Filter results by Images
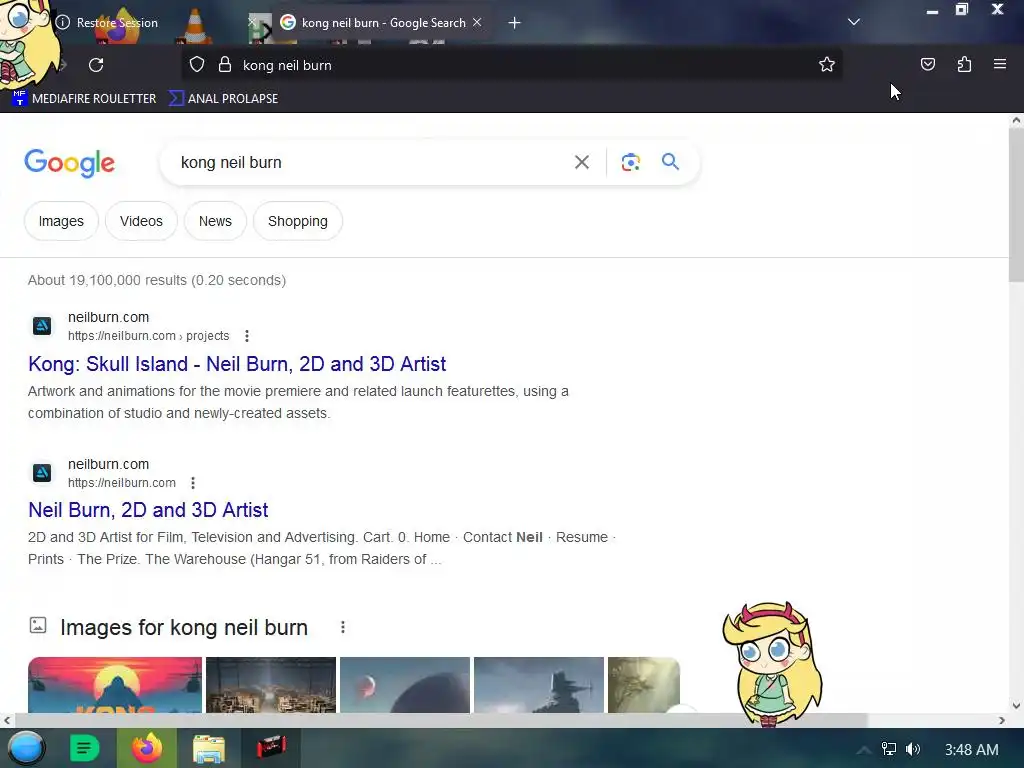This screenshot has width=1024, height=768. 61,221
